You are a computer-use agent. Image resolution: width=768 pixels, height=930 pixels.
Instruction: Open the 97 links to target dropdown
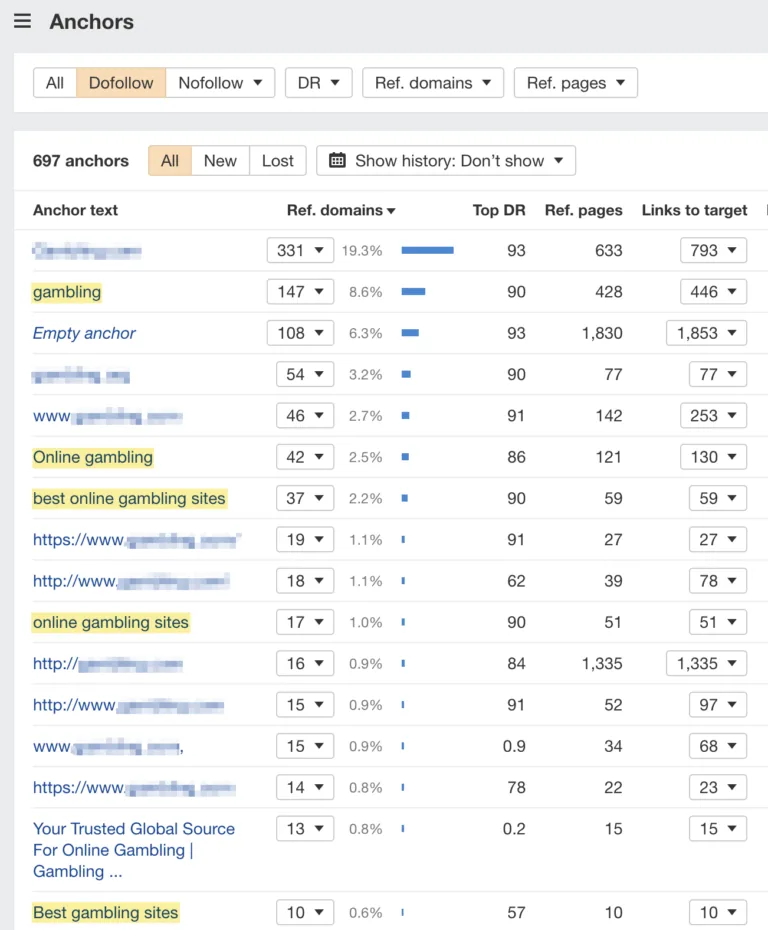point(718,705)
